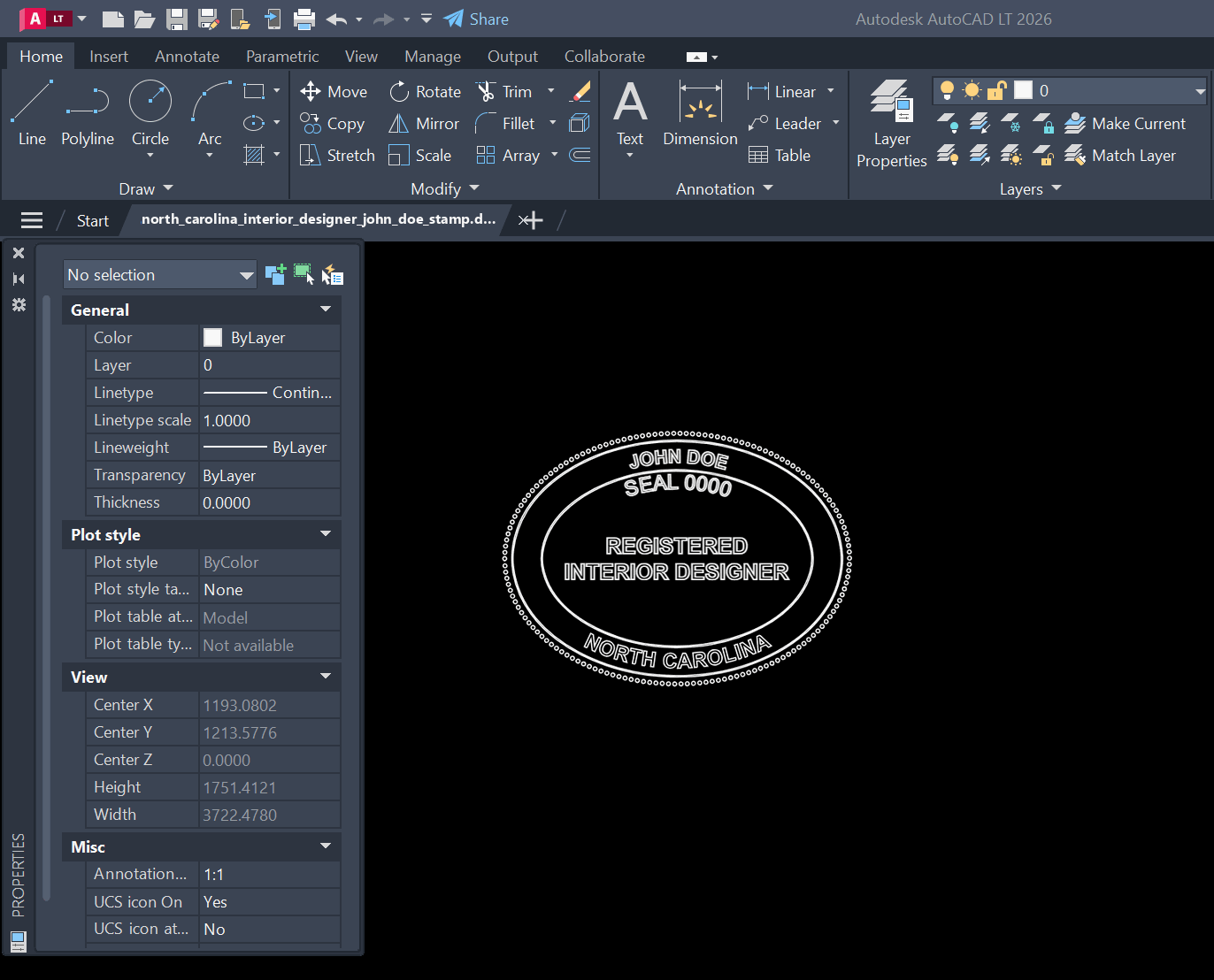Use the Trim tool
Image resolution: width=1214 pixels, height=980 pixels.
504,91
